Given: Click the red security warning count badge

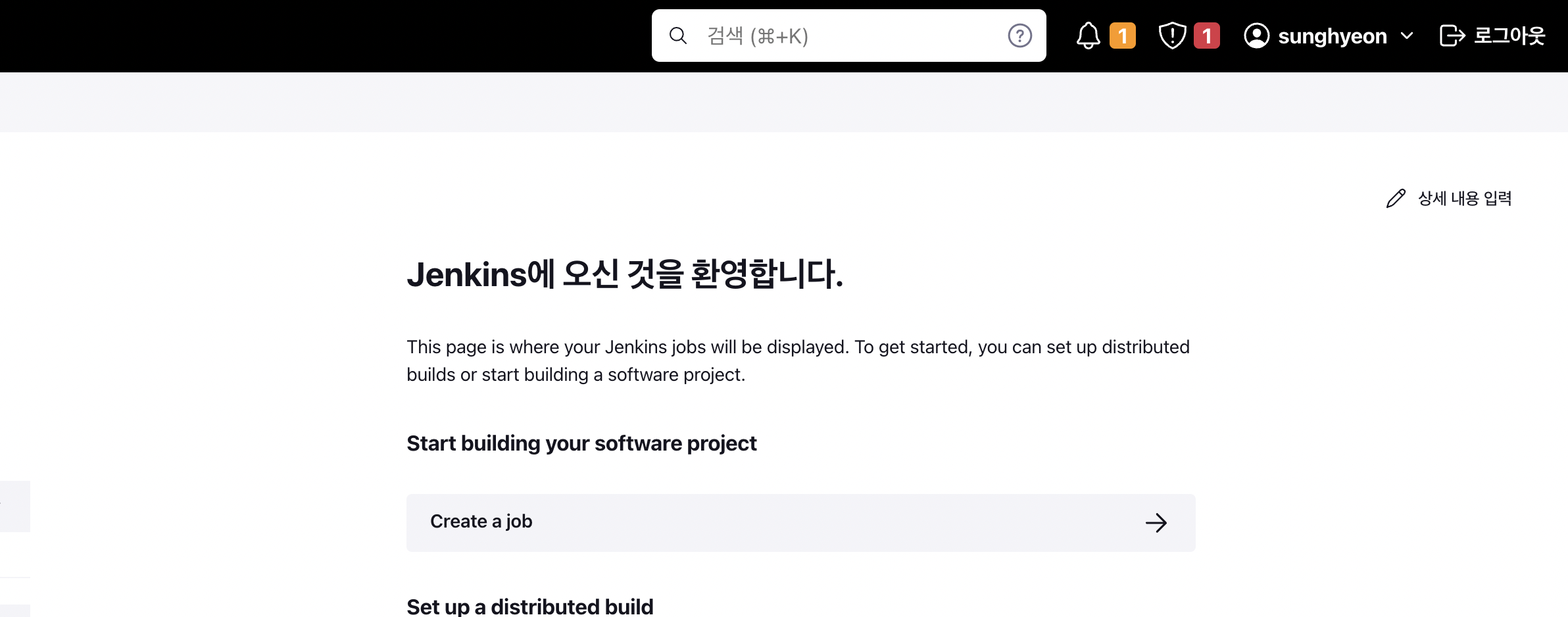Looking at the screenshot, I should 1206,36.
